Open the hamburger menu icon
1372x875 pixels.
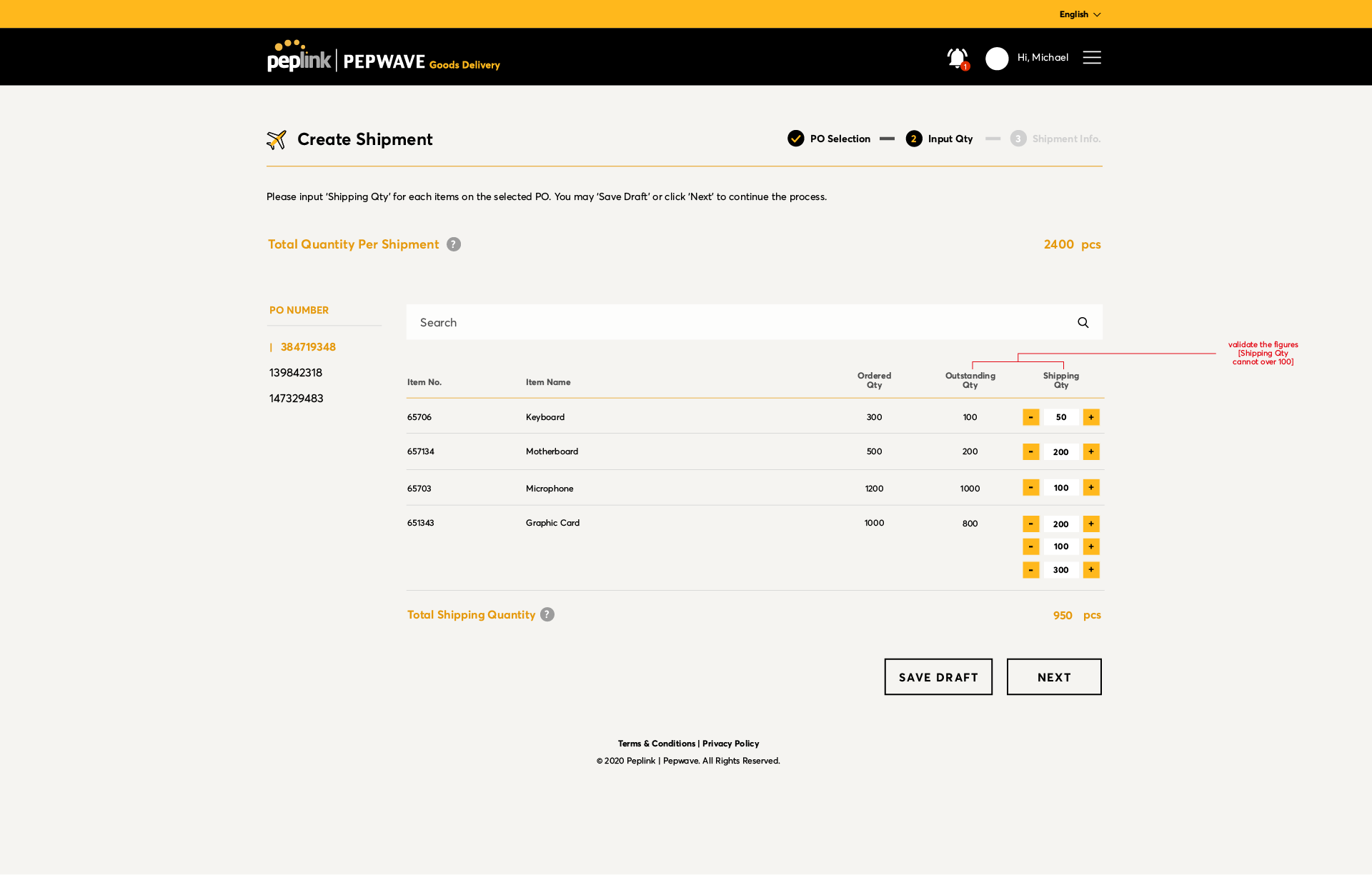[x=1091, y=57]
